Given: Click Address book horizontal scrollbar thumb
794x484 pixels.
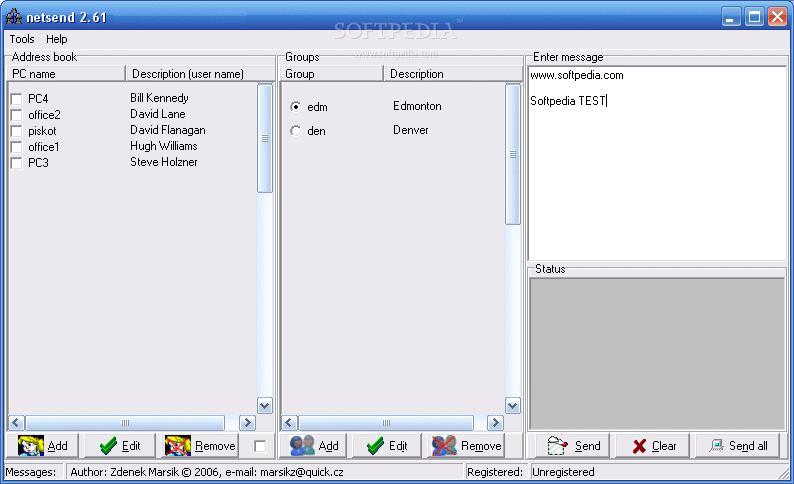Looking at the screenshot, I should coord(125,423).
